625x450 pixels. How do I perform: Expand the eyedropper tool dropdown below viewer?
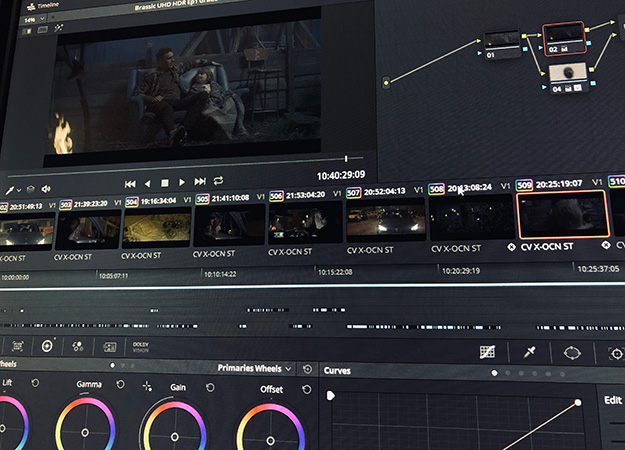[20, 189]
